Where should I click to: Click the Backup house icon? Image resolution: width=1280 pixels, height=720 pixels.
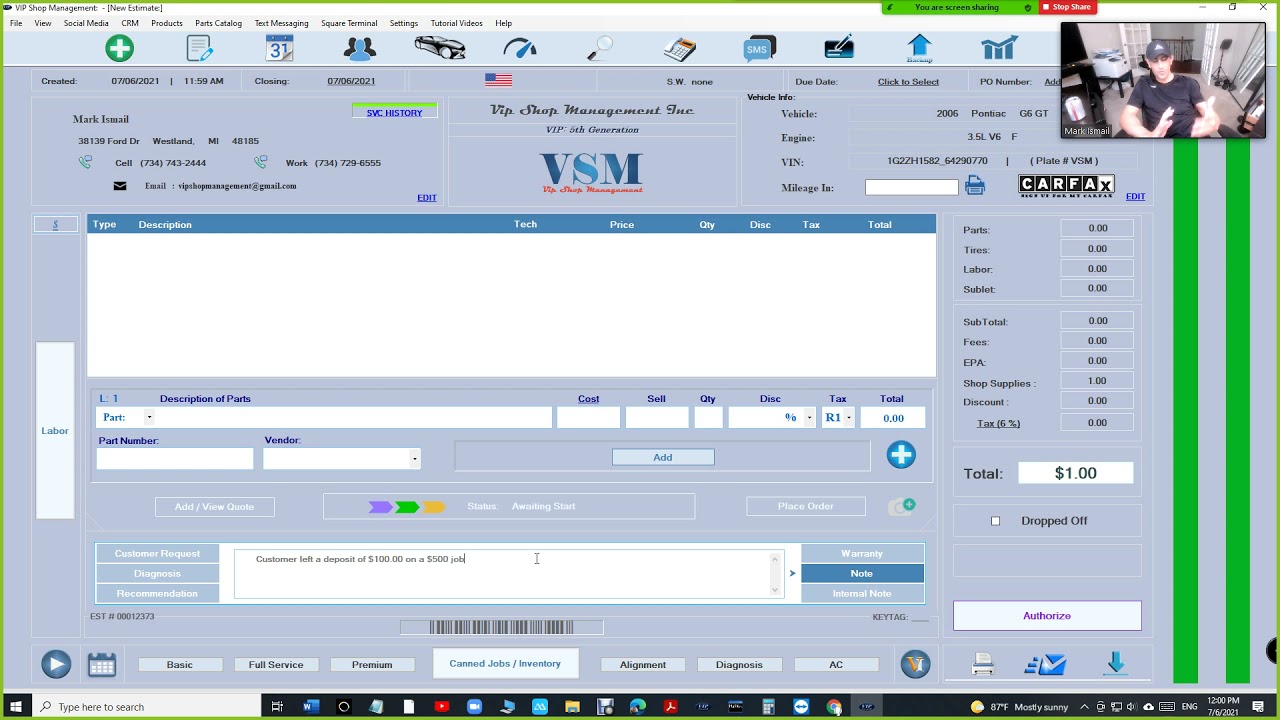[919, 48]
